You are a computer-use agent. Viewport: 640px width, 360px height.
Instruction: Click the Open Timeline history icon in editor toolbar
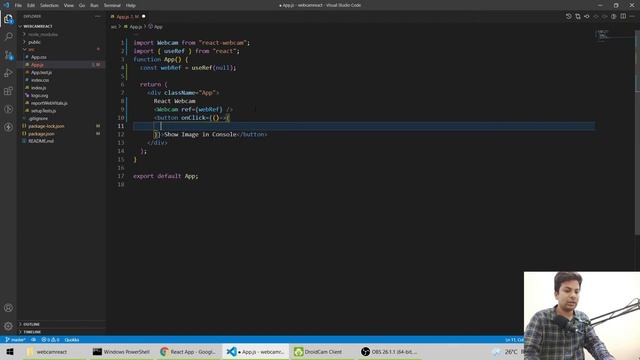point(569,16)
